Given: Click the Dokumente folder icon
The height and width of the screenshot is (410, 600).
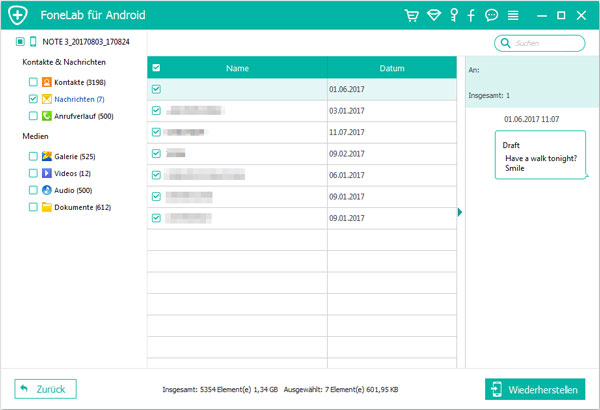Looking at the screenshot, I should coord(47,207).
